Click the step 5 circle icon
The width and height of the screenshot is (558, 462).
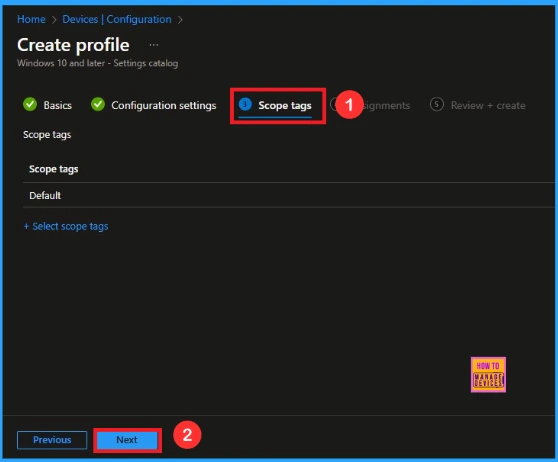[x=437, y=104]
